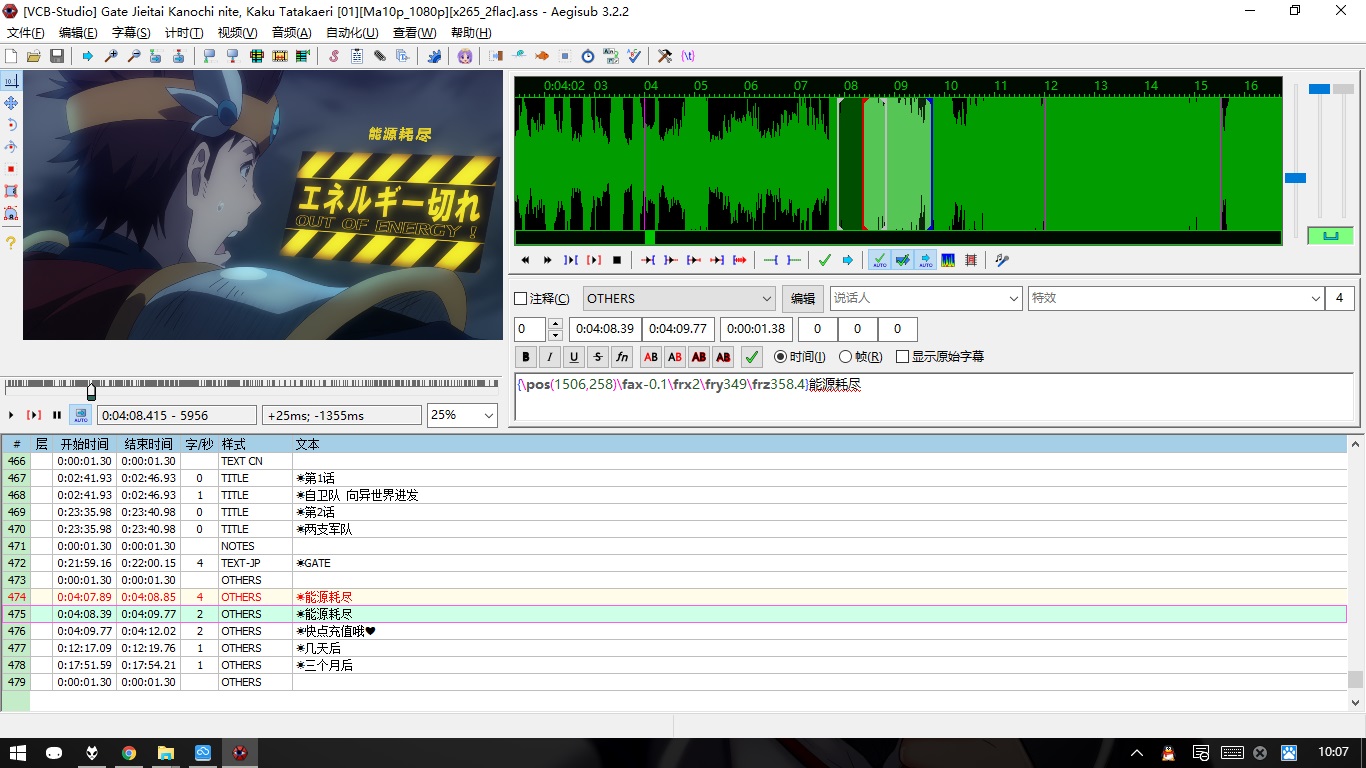Open the Automation manager gear icon
This screenshot has height=768, width=1366.
click(434, 56)
